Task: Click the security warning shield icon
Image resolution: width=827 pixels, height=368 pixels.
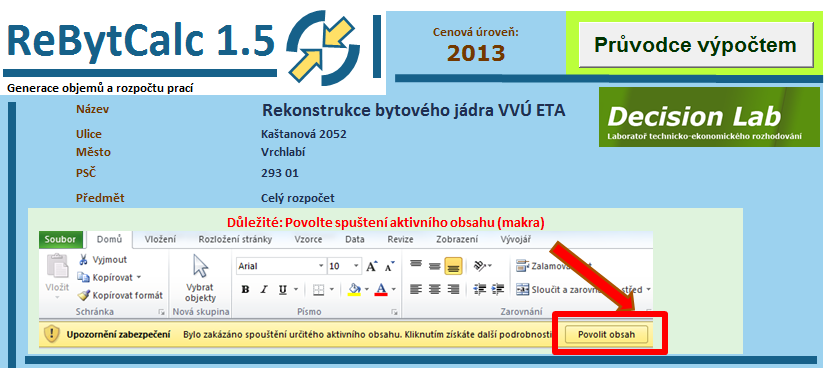Action: [x=52, y=334]
